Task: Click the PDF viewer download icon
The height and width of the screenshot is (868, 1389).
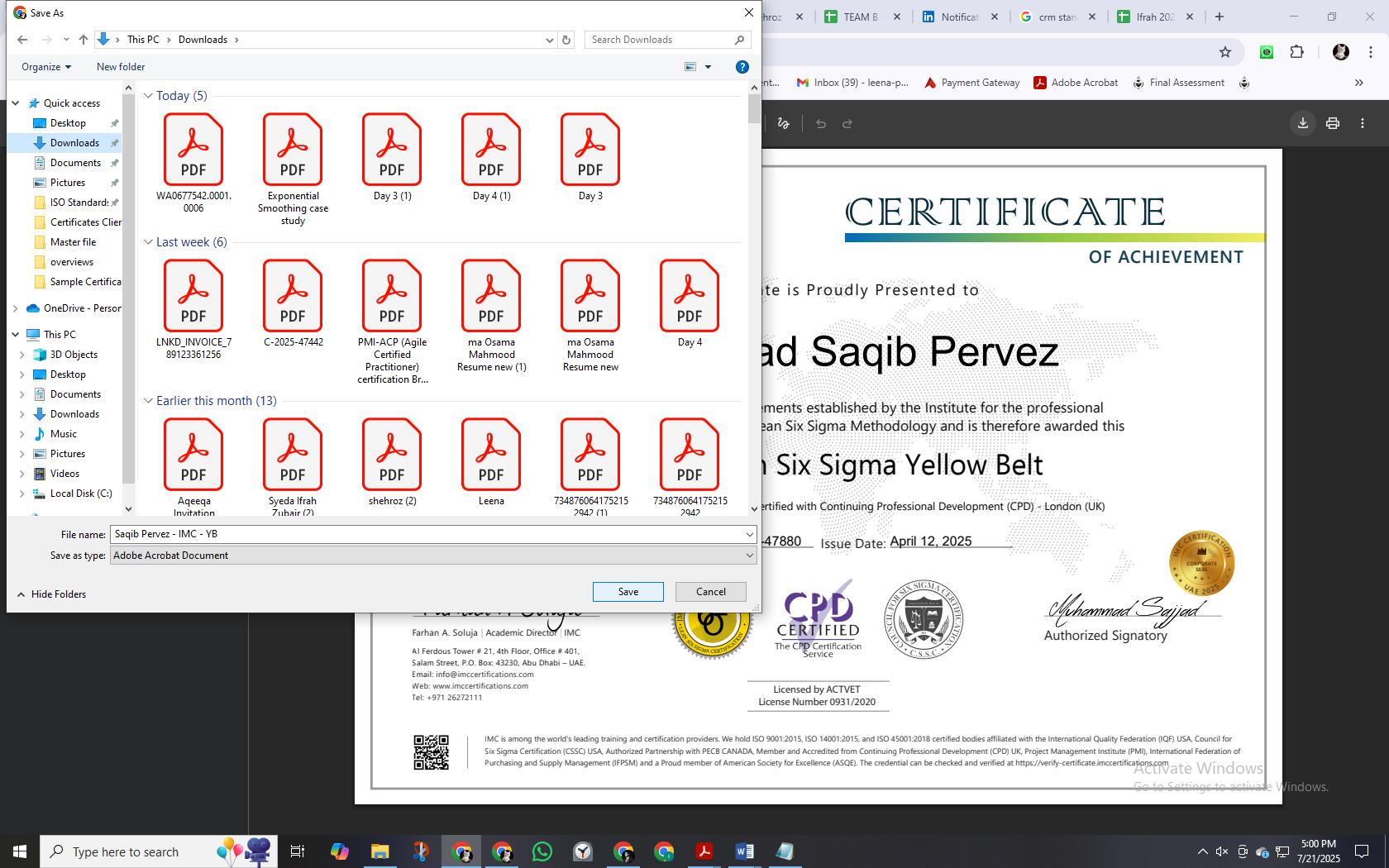Action: click(x=1303, y=123)
